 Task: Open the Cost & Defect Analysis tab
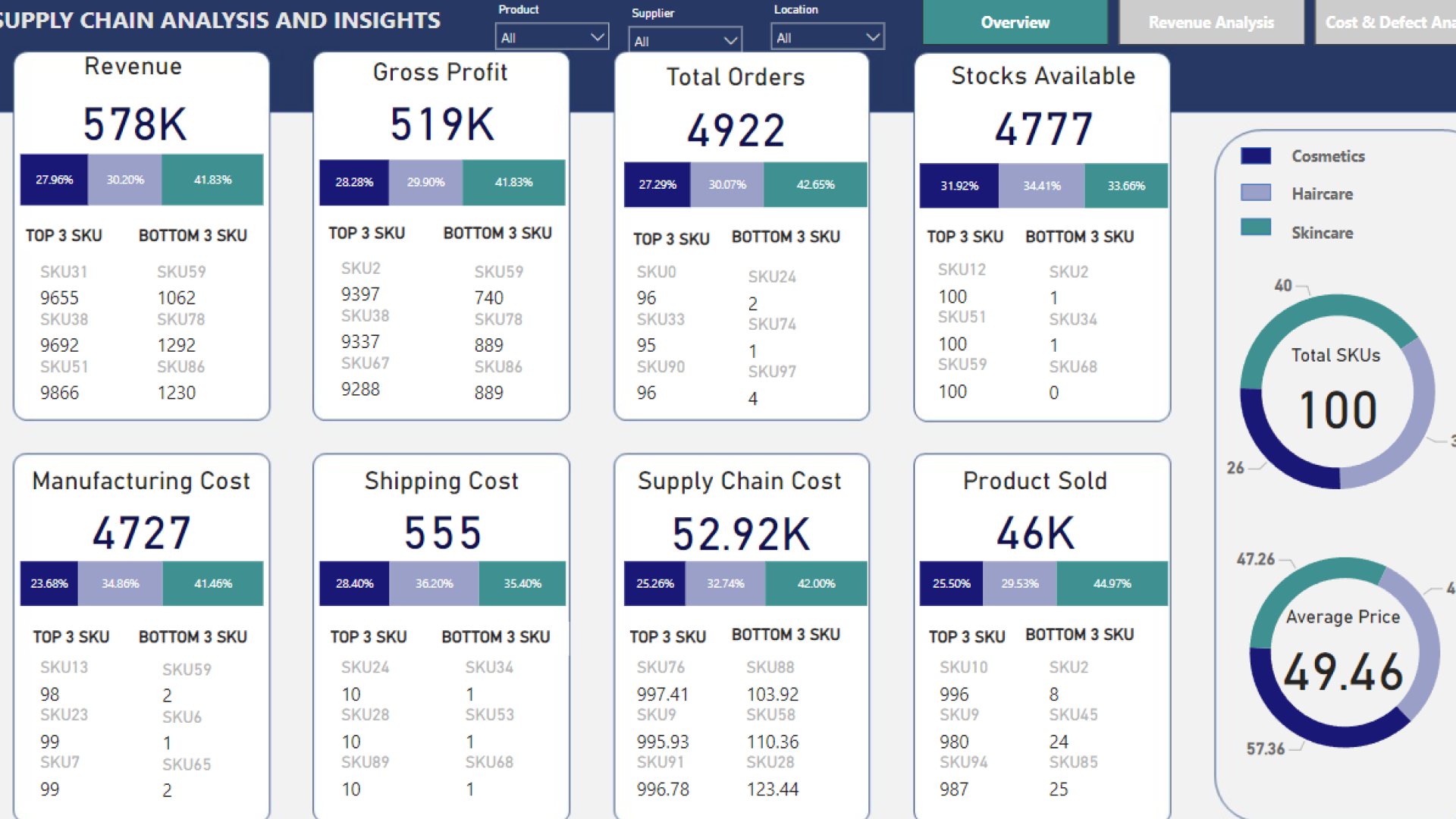(x=1386, y=22)
